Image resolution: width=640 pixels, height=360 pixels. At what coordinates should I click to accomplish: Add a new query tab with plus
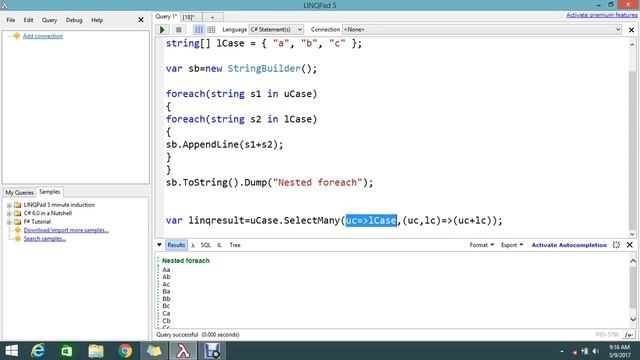[x=212, y=17]
